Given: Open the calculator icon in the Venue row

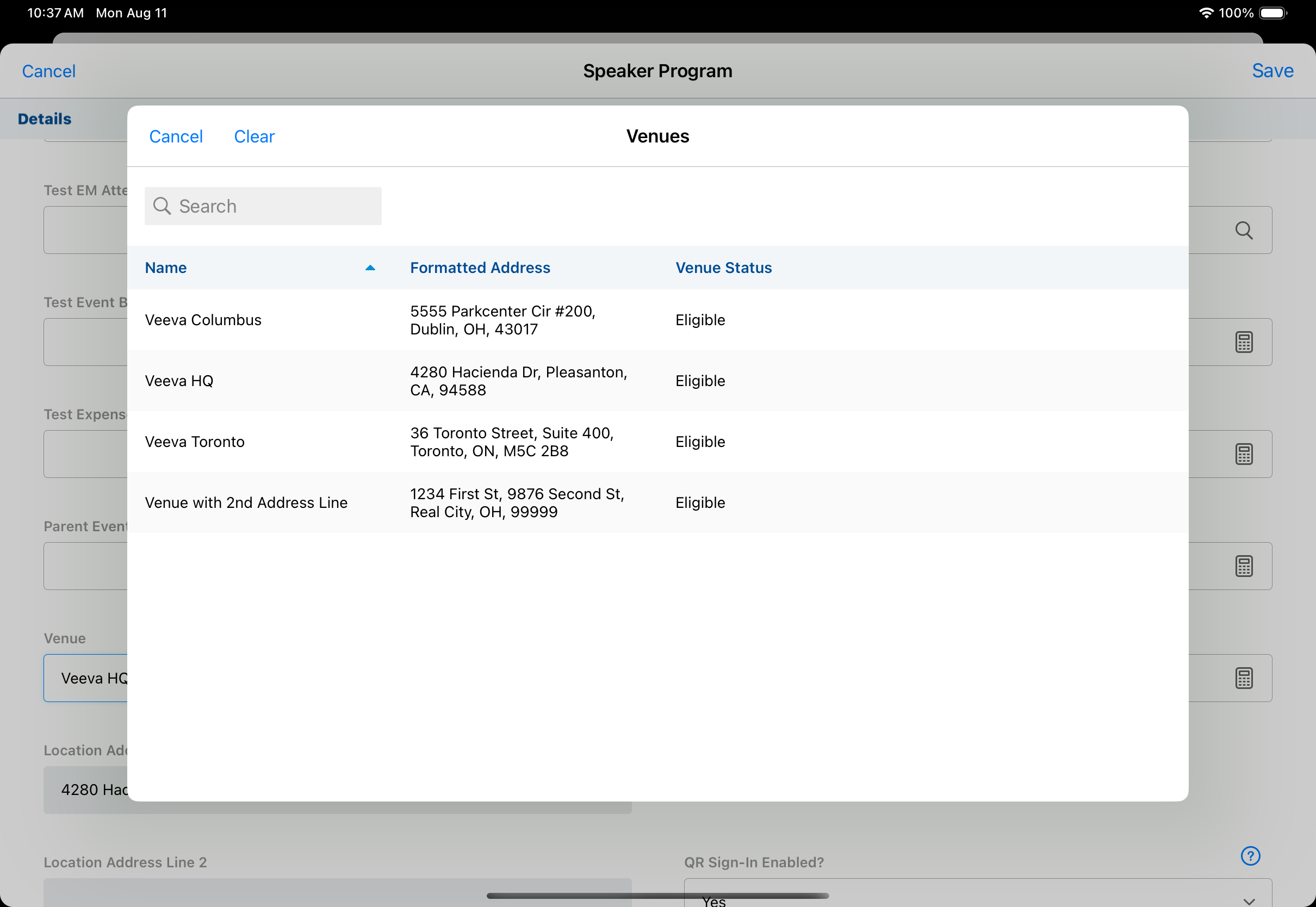Looking at the screenshot, I should tap(1243, 678).
